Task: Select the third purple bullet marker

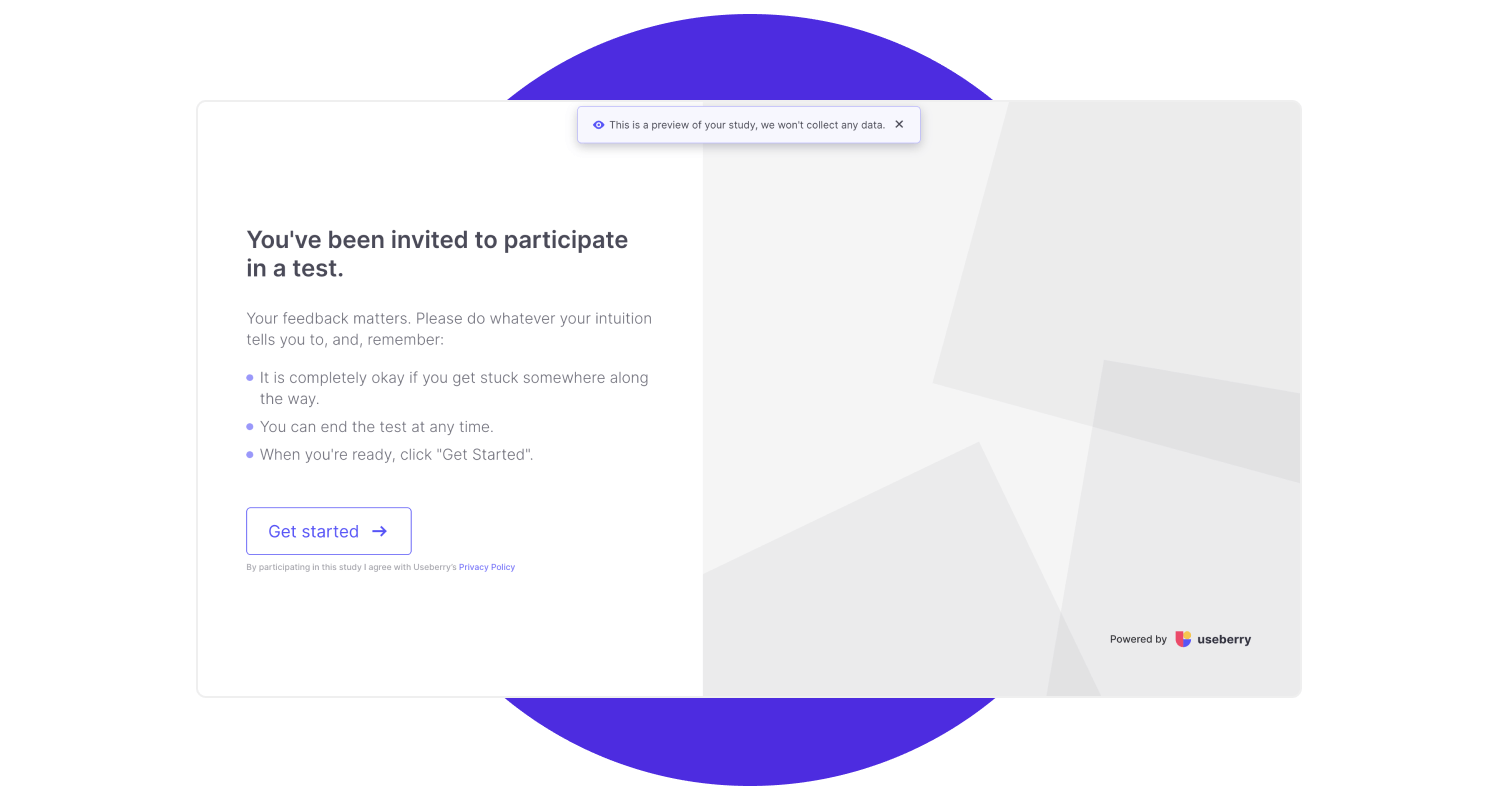Action: tap(248, 454)
